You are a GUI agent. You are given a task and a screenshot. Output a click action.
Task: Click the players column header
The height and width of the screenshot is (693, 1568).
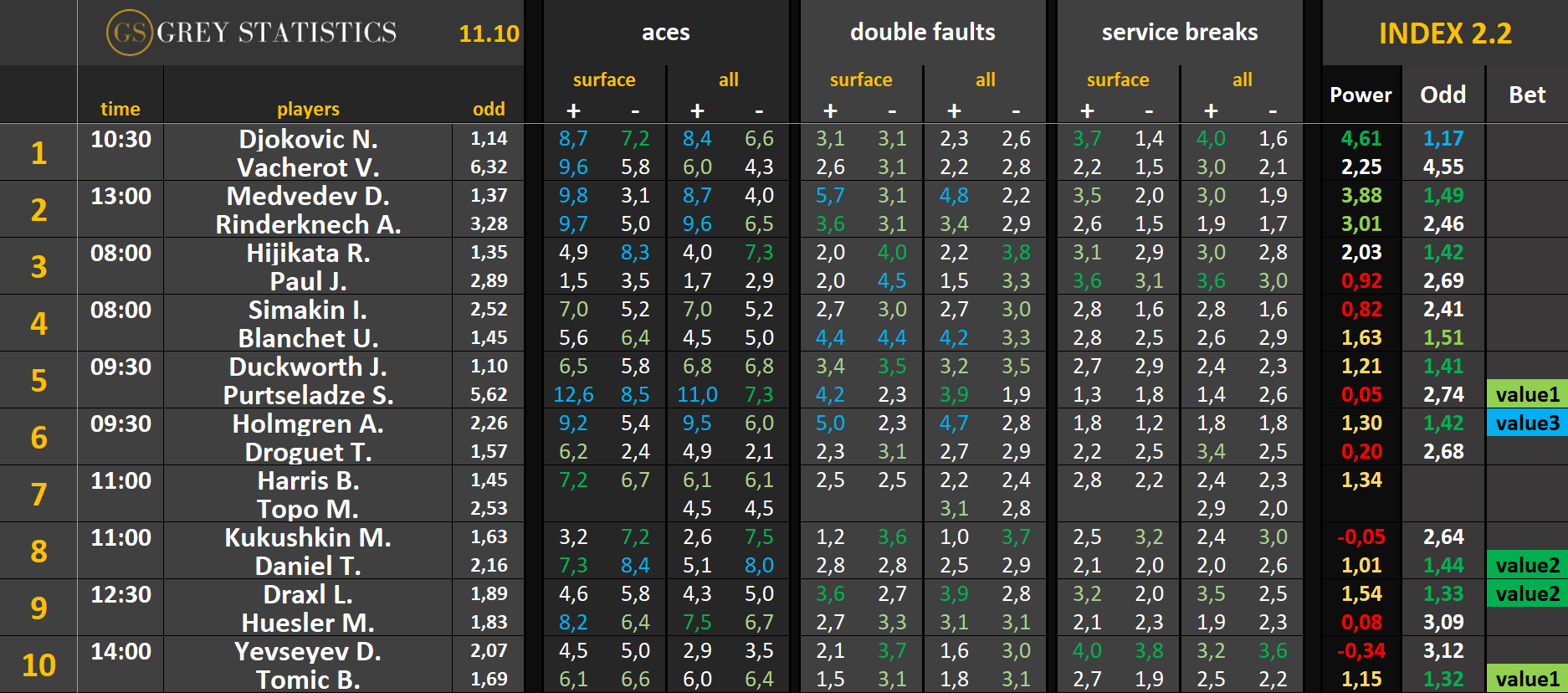tap(308, 109)
